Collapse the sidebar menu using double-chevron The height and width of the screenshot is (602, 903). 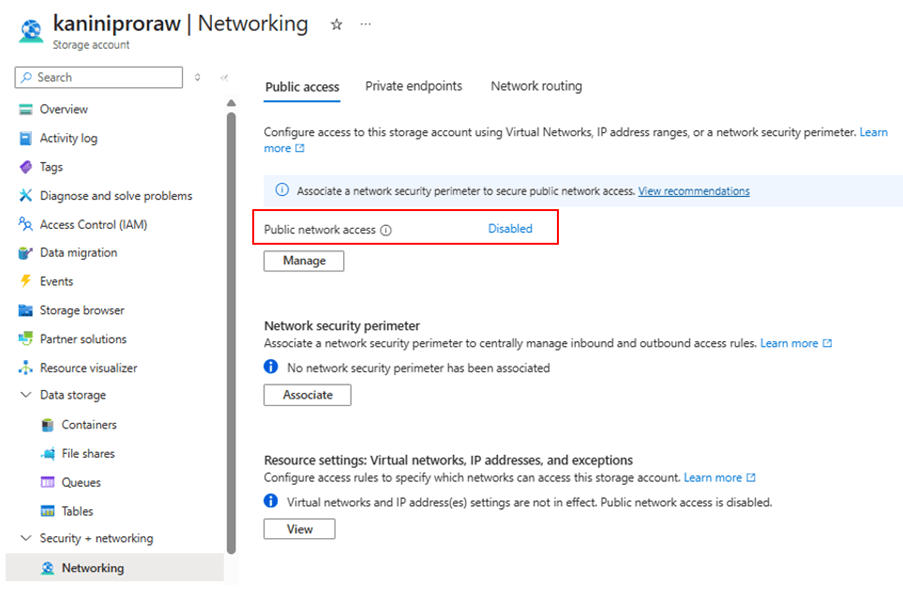tap(224, 78)
